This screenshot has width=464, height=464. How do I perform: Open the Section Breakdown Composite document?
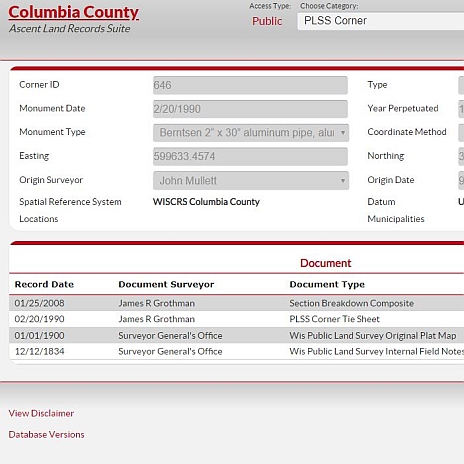(x=352, y=303)
